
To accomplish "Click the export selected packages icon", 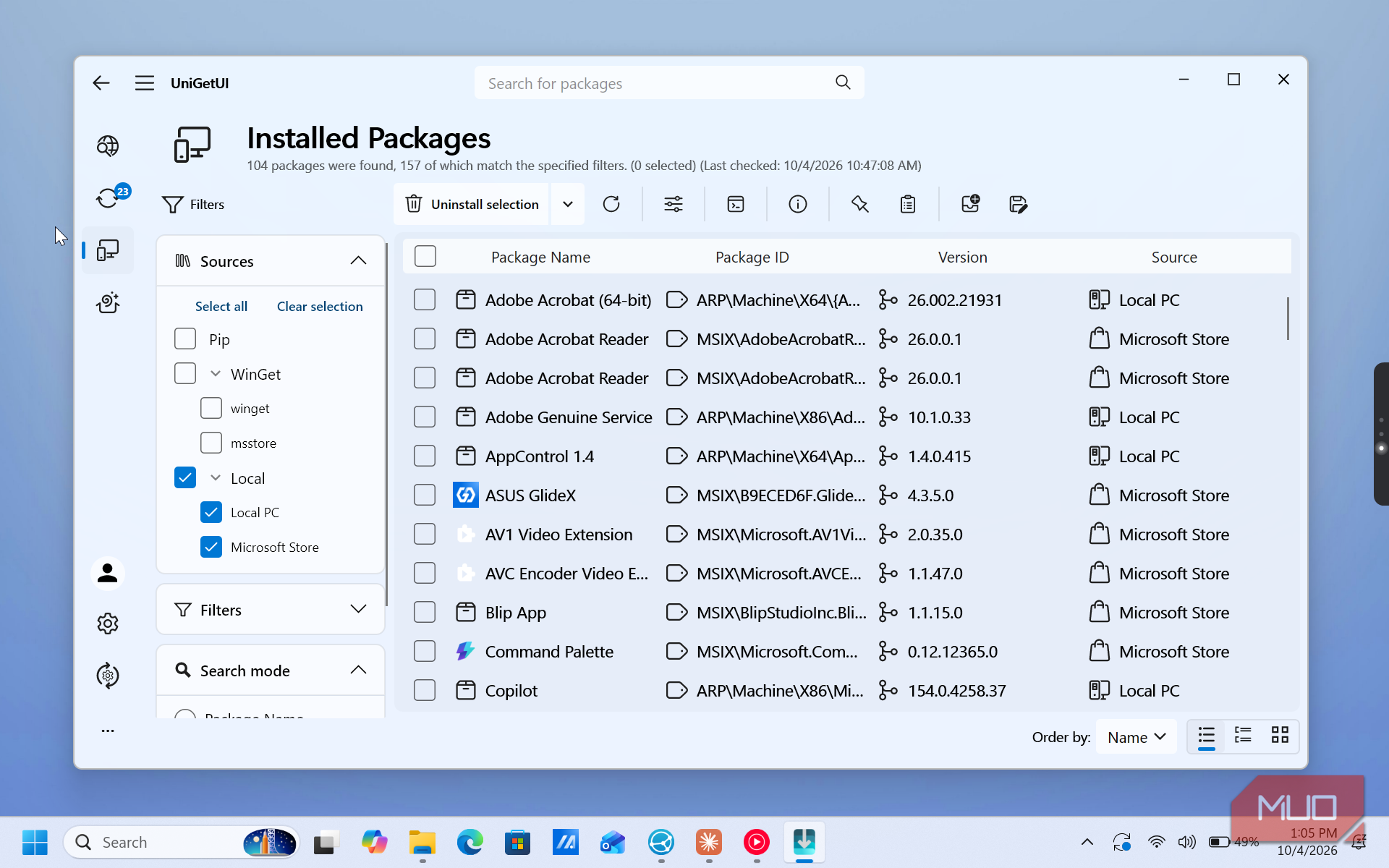I will pos(1018,204).
